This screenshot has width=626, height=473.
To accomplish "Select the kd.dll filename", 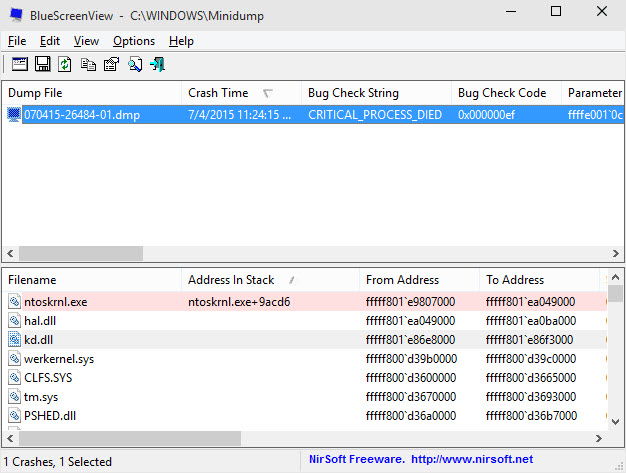I will click(38, 340).
